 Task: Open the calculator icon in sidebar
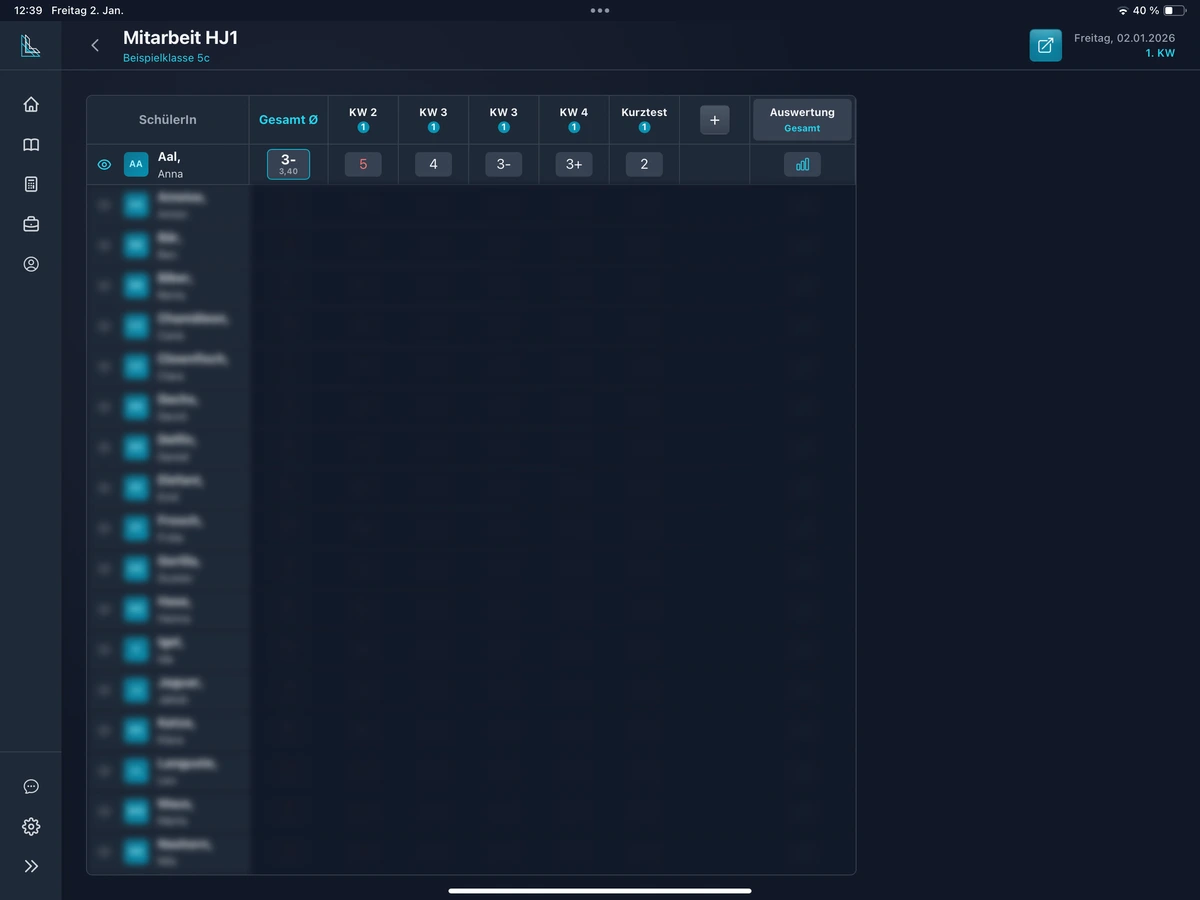tap(31, 184)
